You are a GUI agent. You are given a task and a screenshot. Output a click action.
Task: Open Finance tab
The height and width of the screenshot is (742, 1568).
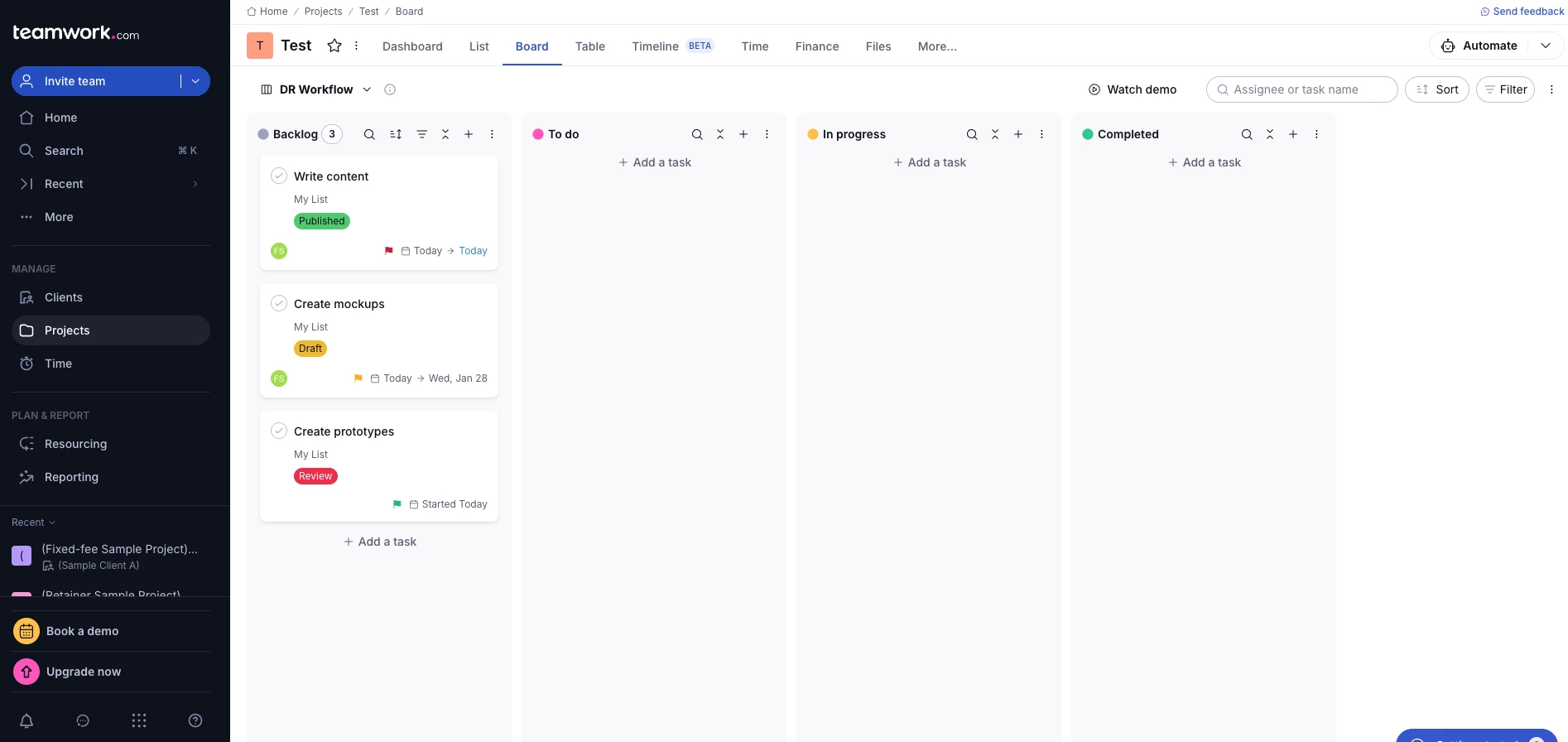point(817,46)
